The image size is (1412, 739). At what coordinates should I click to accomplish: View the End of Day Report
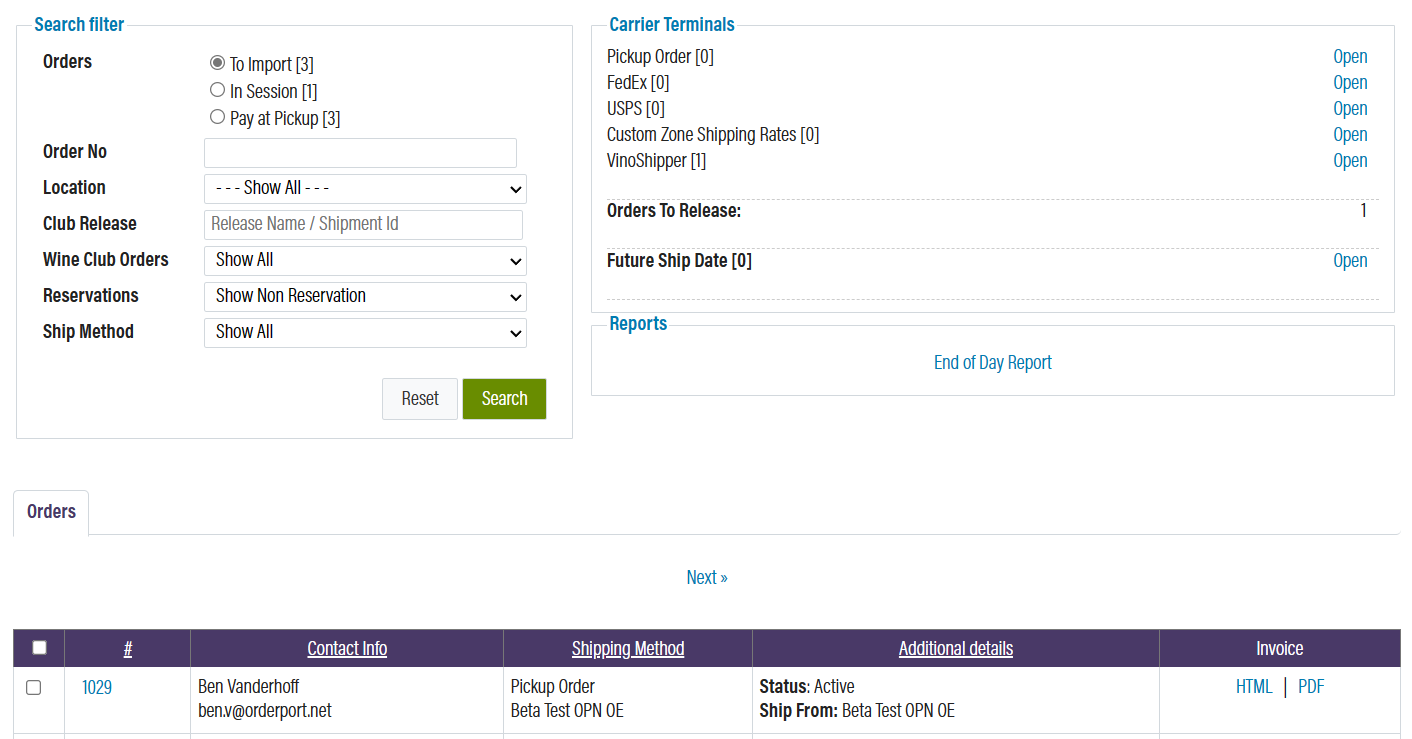992,362
